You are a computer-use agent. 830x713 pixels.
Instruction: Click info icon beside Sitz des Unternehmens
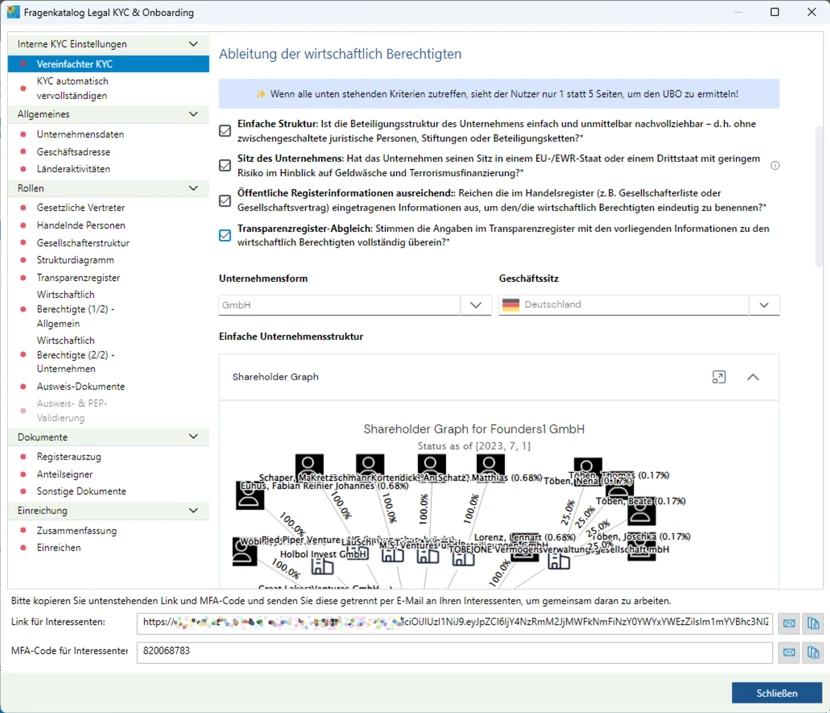(775, 166)
